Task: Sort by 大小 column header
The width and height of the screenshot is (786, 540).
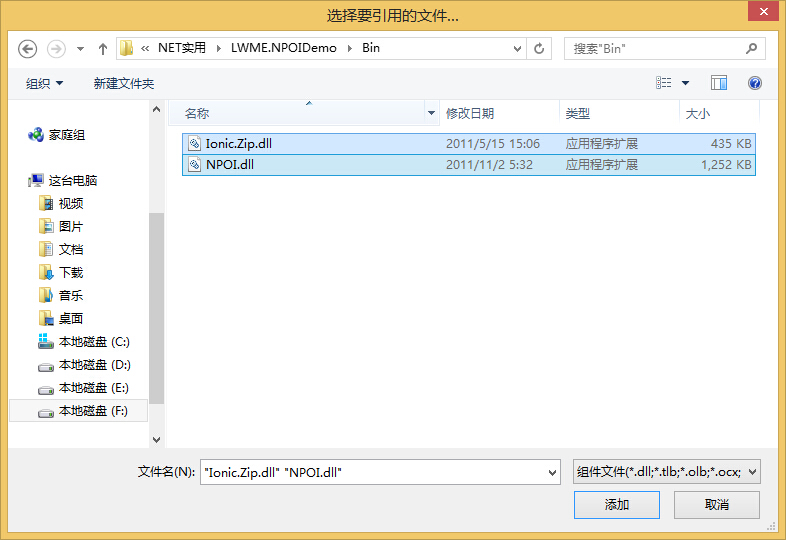Action: (720, 113)
